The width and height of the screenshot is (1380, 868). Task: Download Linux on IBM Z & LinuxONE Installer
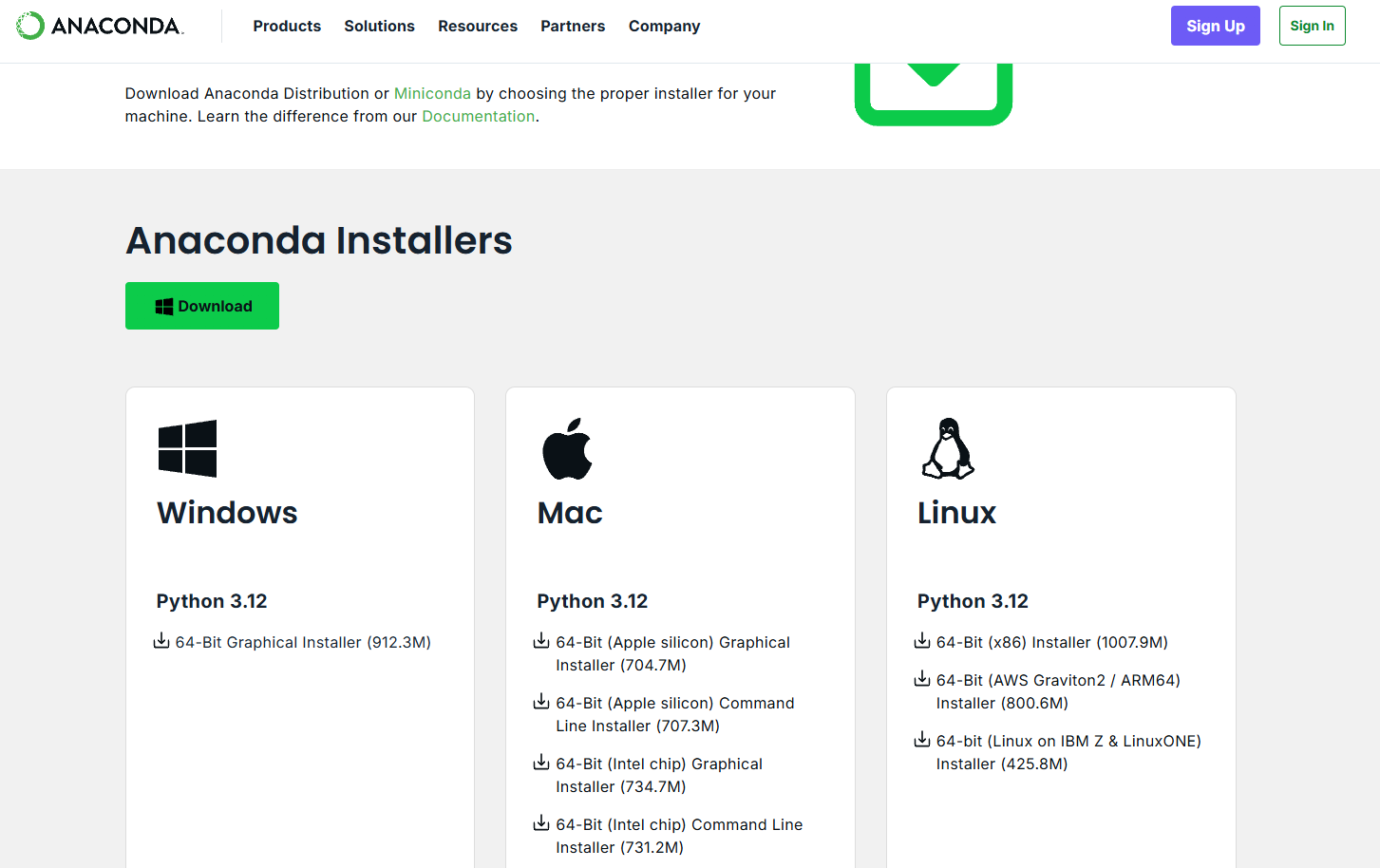(1068, 752)
